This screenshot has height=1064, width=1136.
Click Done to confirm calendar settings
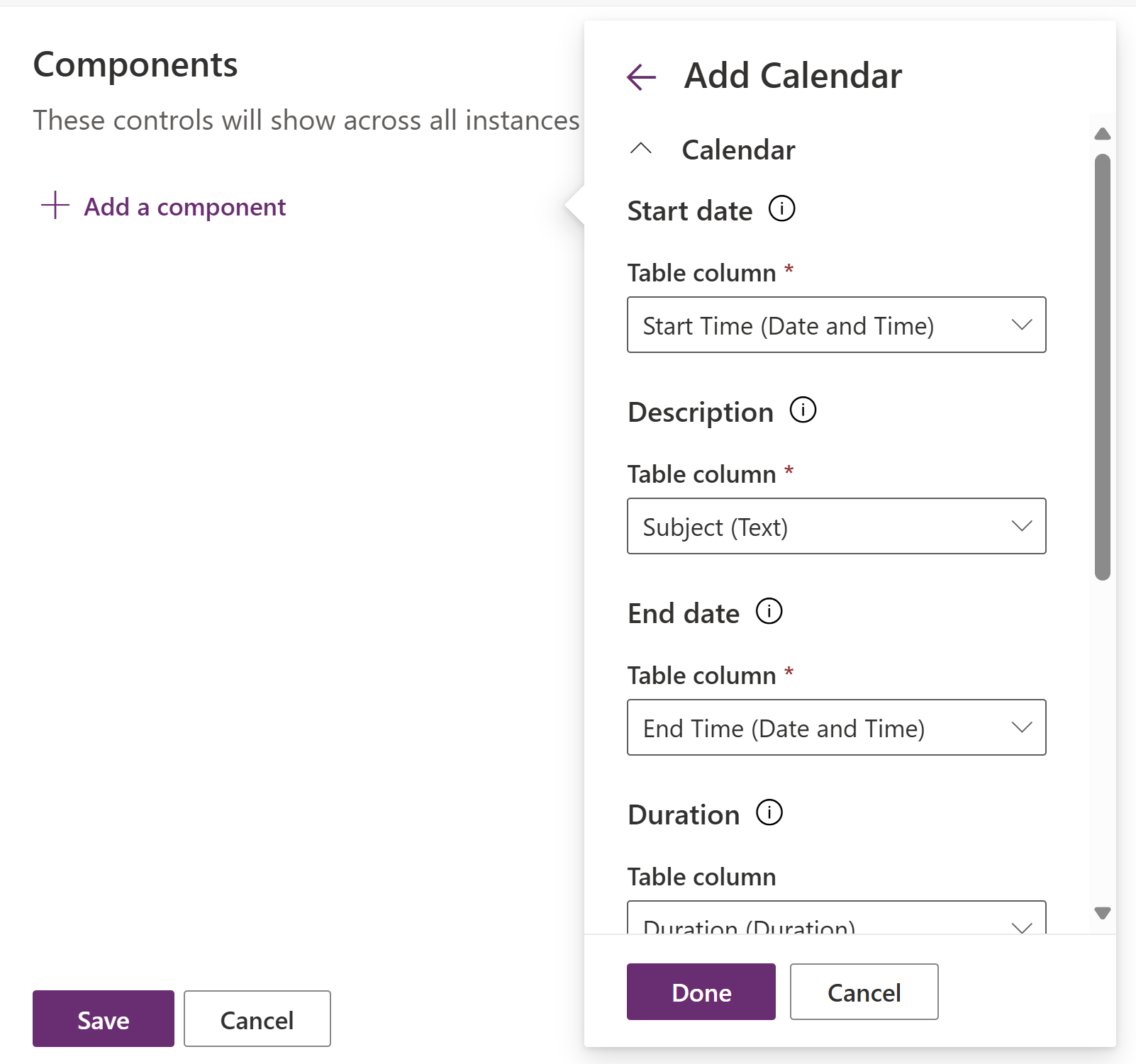click(x=701, y=992)
